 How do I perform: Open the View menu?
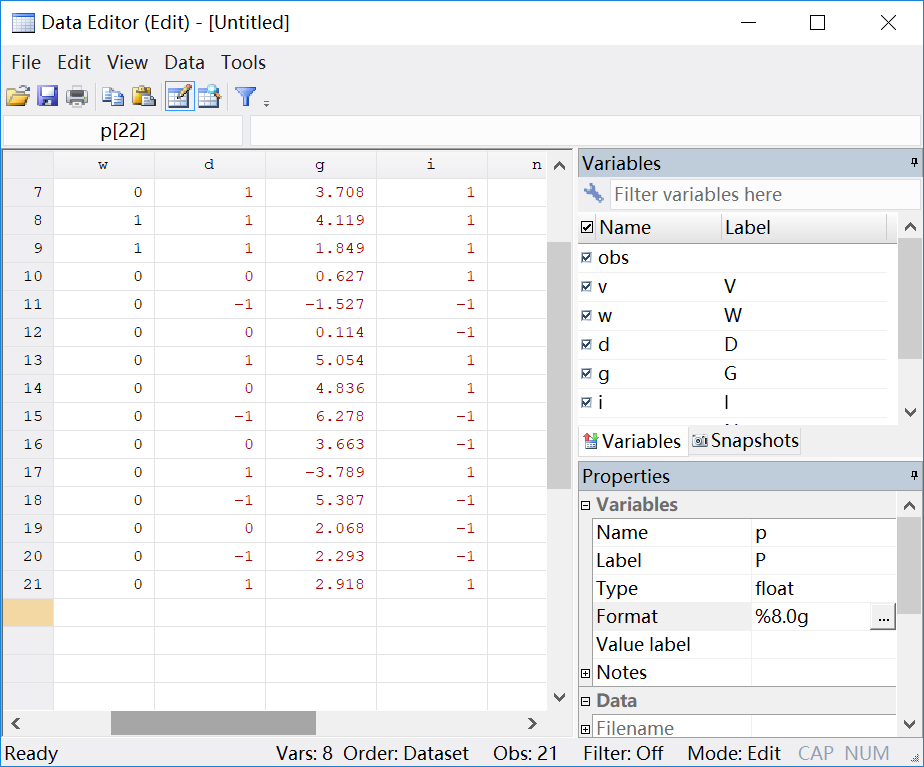[x=127, y=62]
